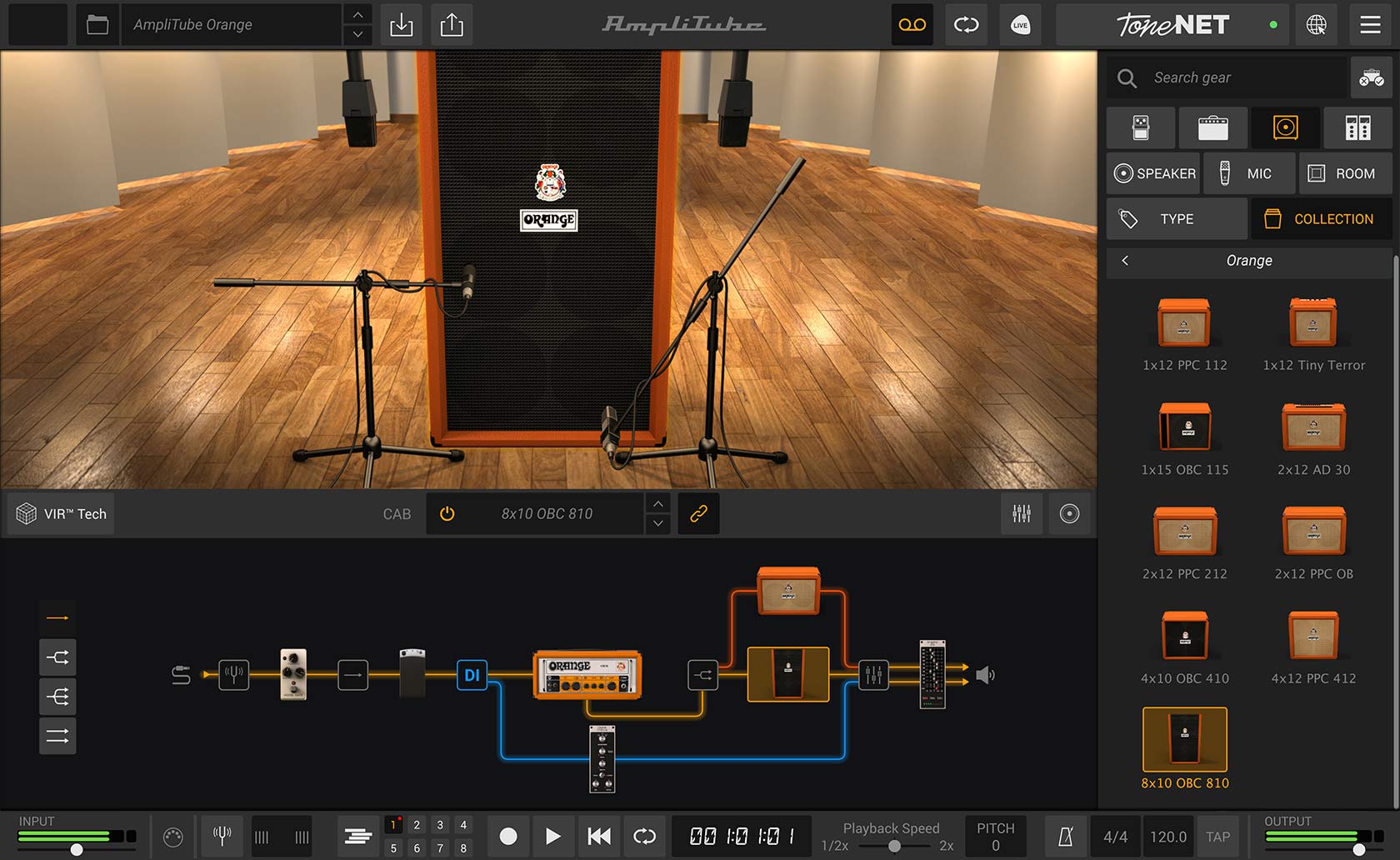Toggle the metronome icon
The image size is (1400, 860).
click(1065, 837)
